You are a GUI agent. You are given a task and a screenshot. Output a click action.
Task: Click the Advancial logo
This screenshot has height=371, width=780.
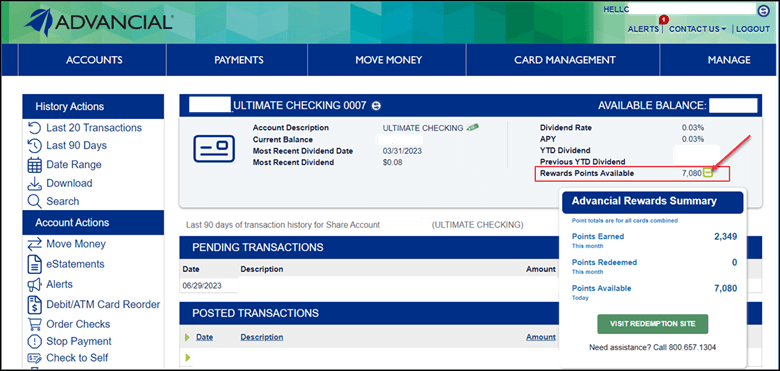[x=98, y=22]
